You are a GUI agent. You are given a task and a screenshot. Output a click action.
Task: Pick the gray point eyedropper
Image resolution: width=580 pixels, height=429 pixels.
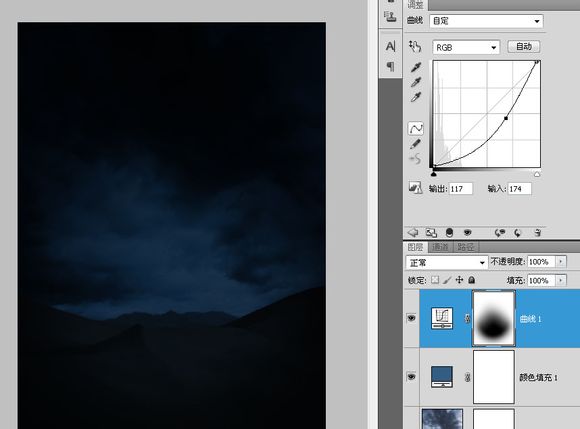[416, 82]
